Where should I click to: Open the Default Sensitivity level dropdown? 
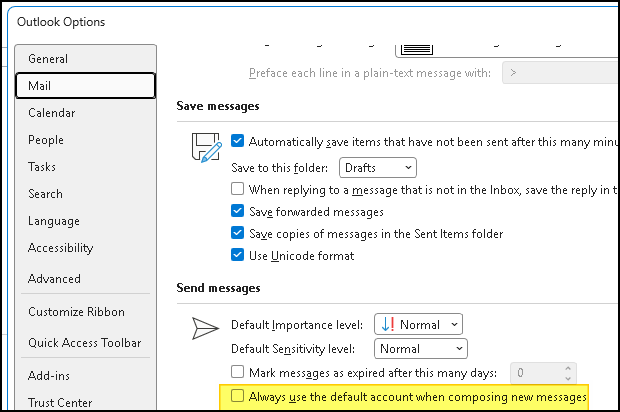coord(421,349)
